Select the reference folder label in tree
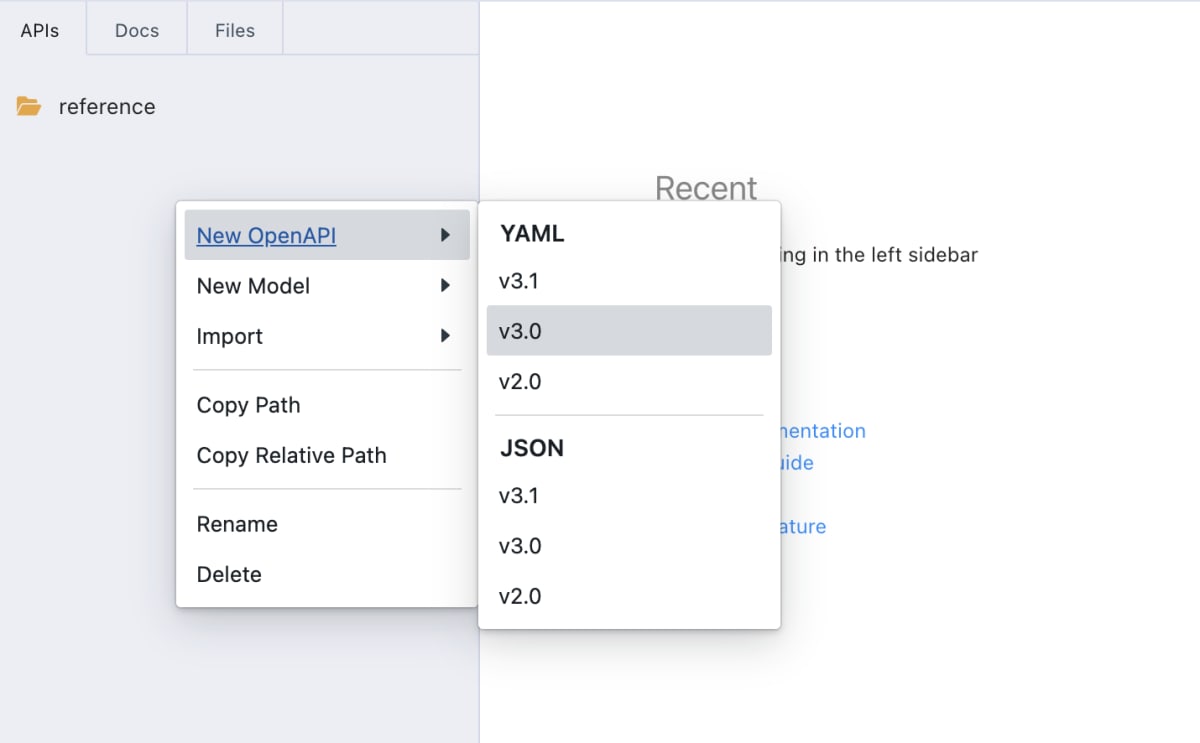1200x743 pixels. tap(107, 107)
